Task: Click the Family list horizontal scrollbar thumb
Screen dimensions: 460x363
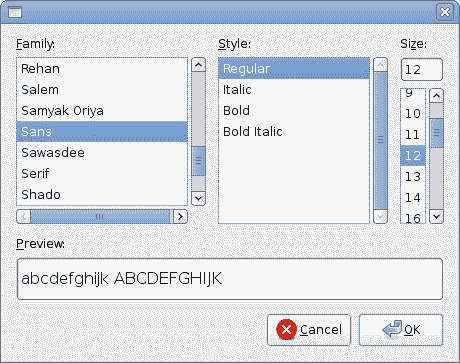Action: (x=100, y=217)
